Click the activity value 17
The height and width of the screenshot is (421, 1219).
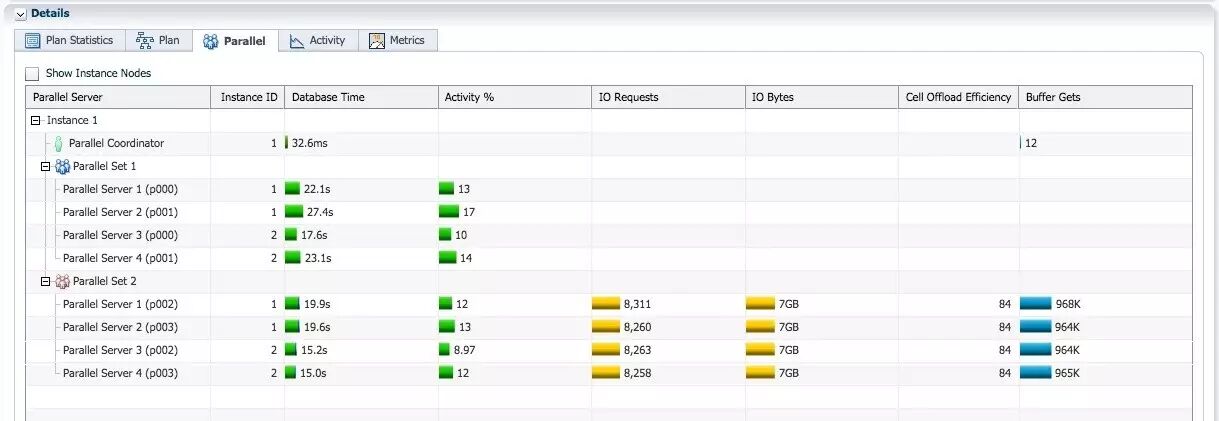point(468,212)
